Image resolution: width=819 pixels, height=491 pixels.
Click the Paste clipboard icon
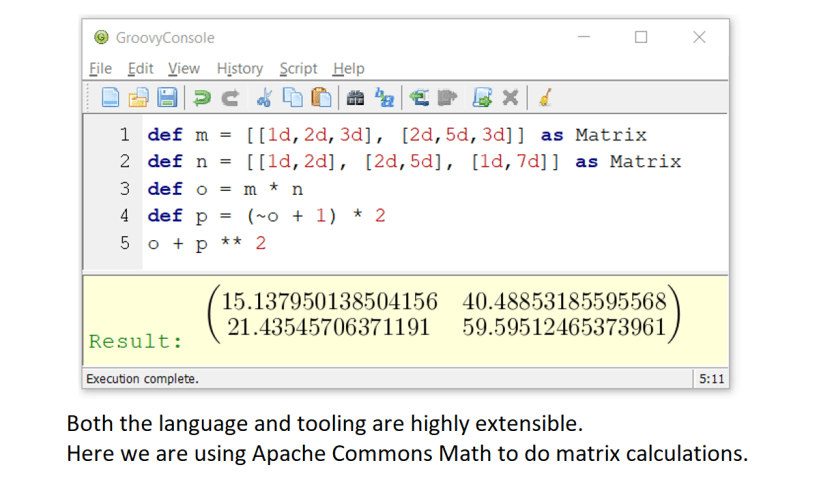coord(321,98)
